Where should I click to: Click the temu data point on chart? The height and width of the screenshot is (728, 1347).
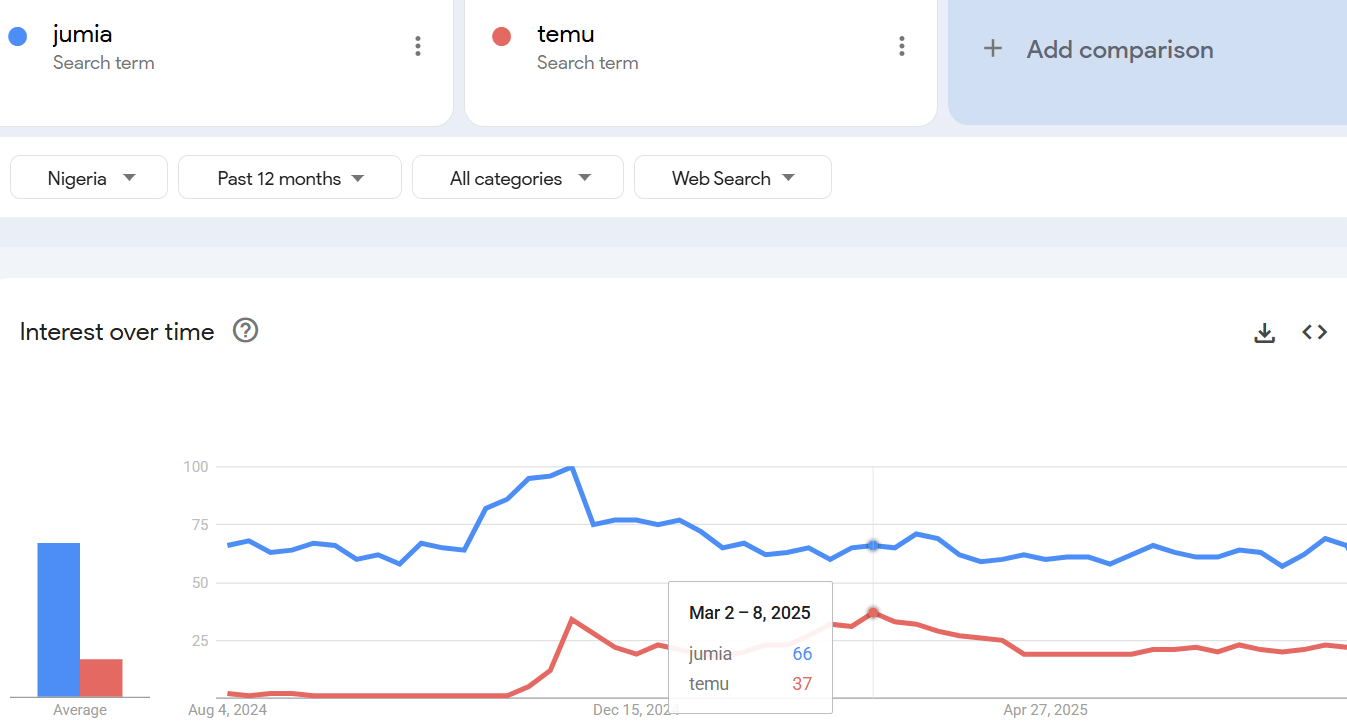tap(873, 612)
